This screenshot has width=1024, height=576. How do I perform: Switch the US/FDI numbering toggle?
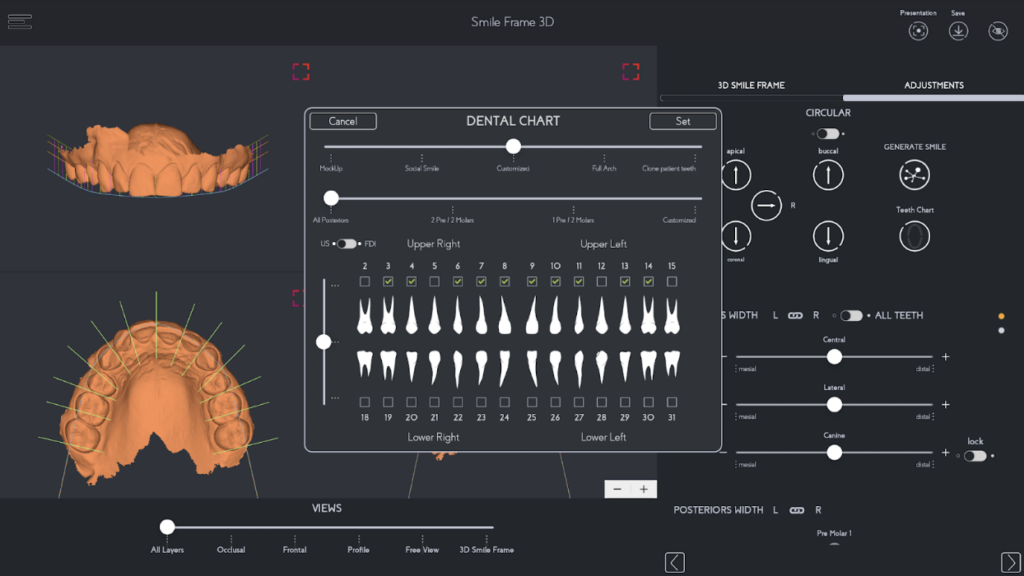pos(346,244)
